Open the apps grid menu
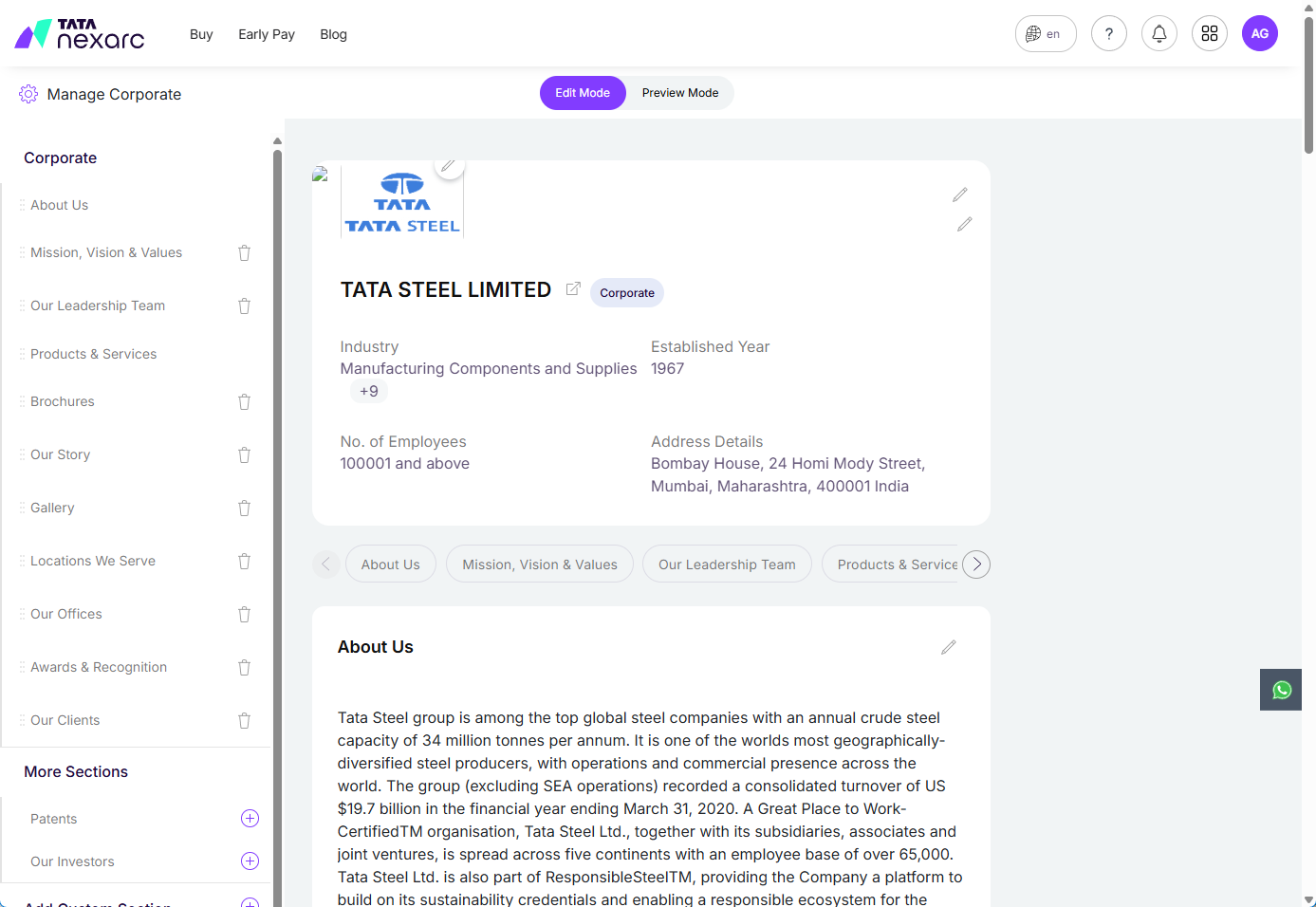The height and width of the screenshot is (907, 1316). click(1209, 34)
